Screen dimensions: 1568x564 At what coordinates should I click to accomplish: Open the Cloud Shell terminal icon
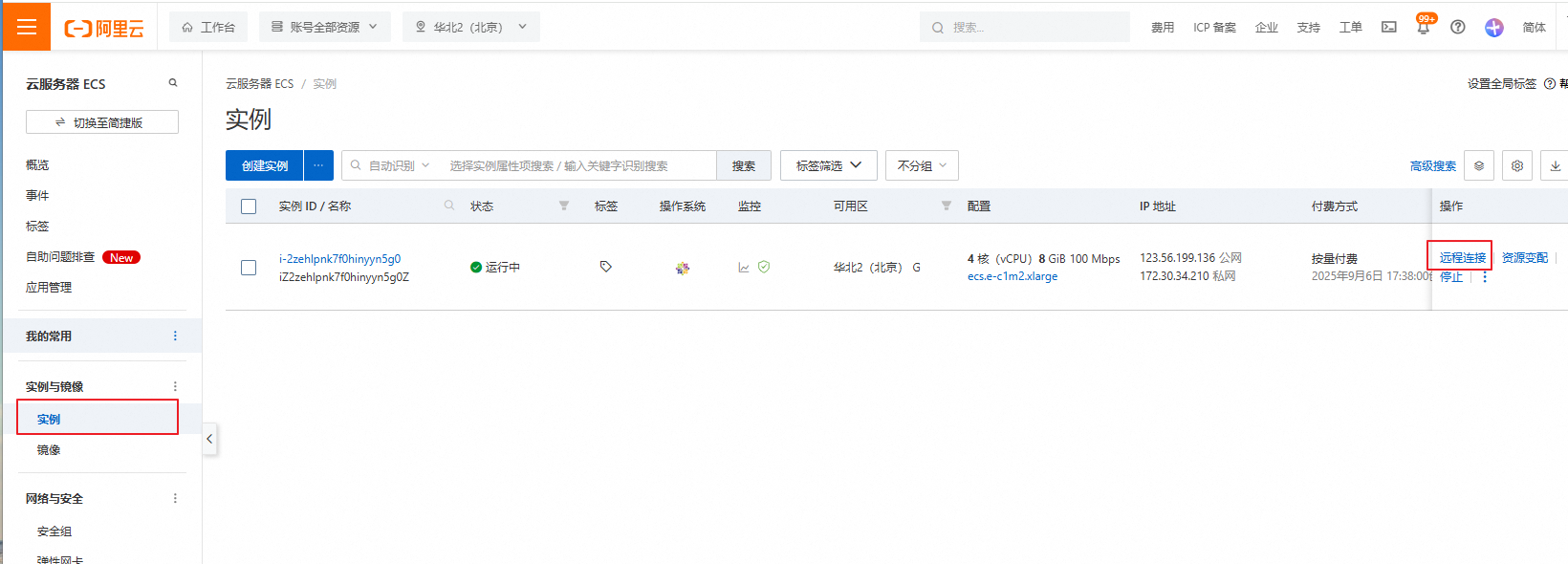tap(1389, 27)
